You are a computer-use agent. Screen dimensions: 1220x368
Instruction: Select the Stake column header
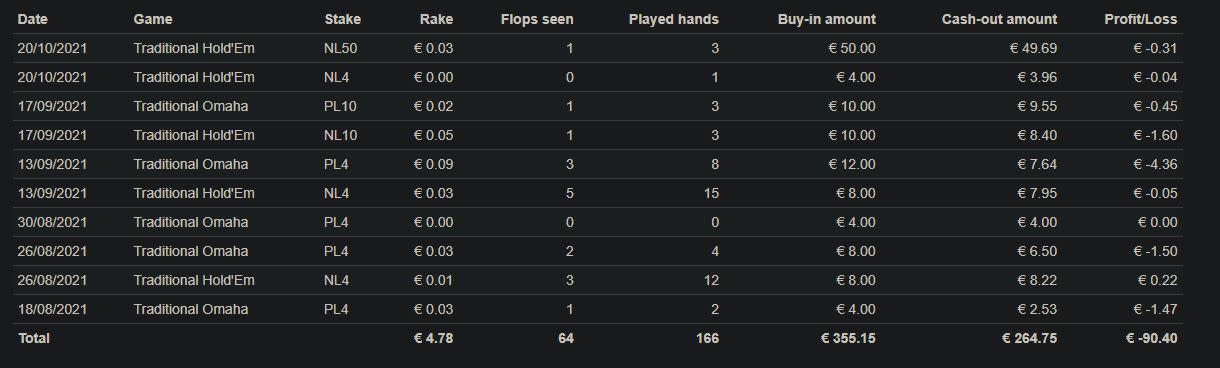[343, 19]
